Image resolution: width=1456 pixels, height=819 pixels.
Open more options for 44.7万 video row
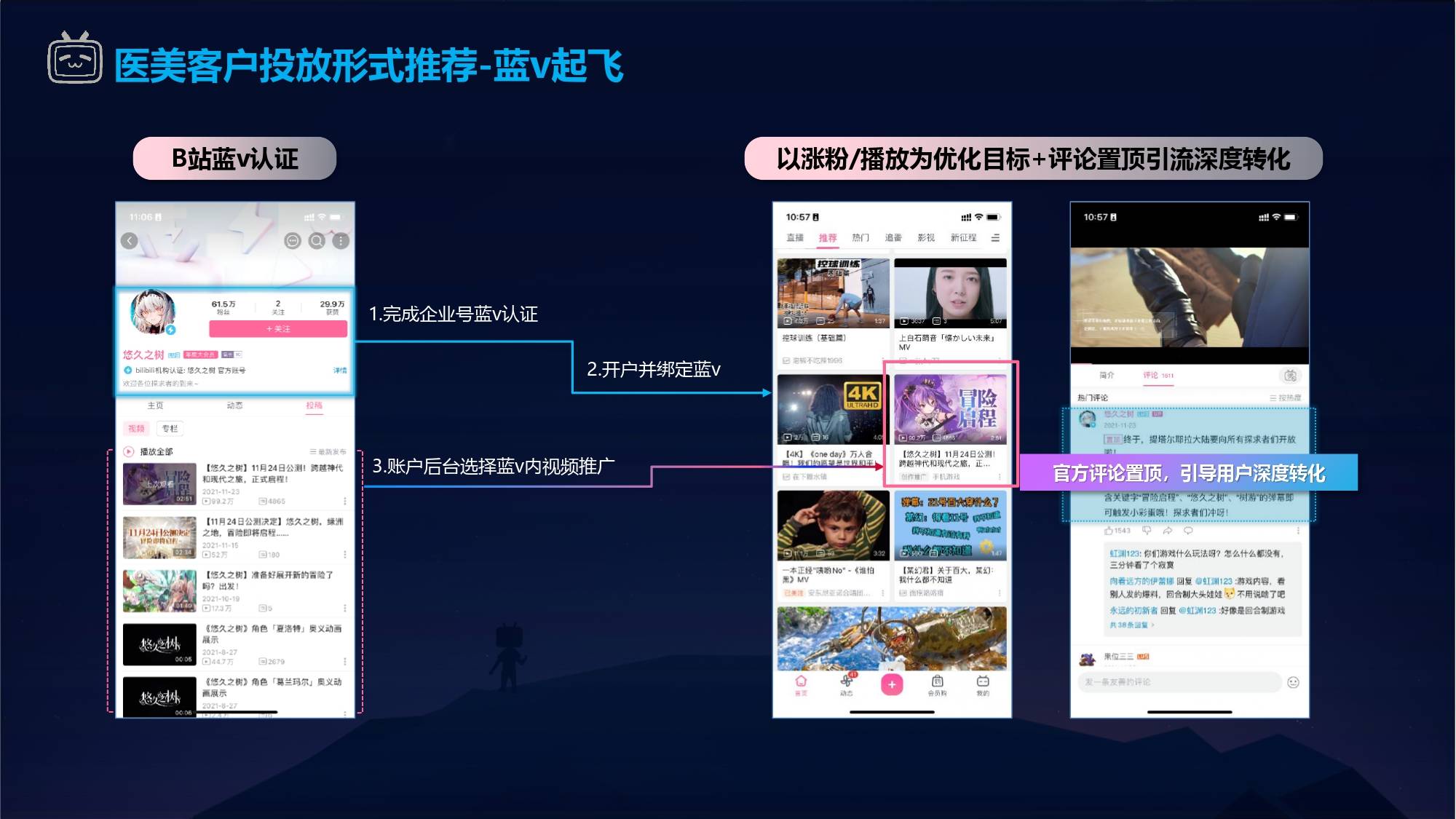(345, 662)
